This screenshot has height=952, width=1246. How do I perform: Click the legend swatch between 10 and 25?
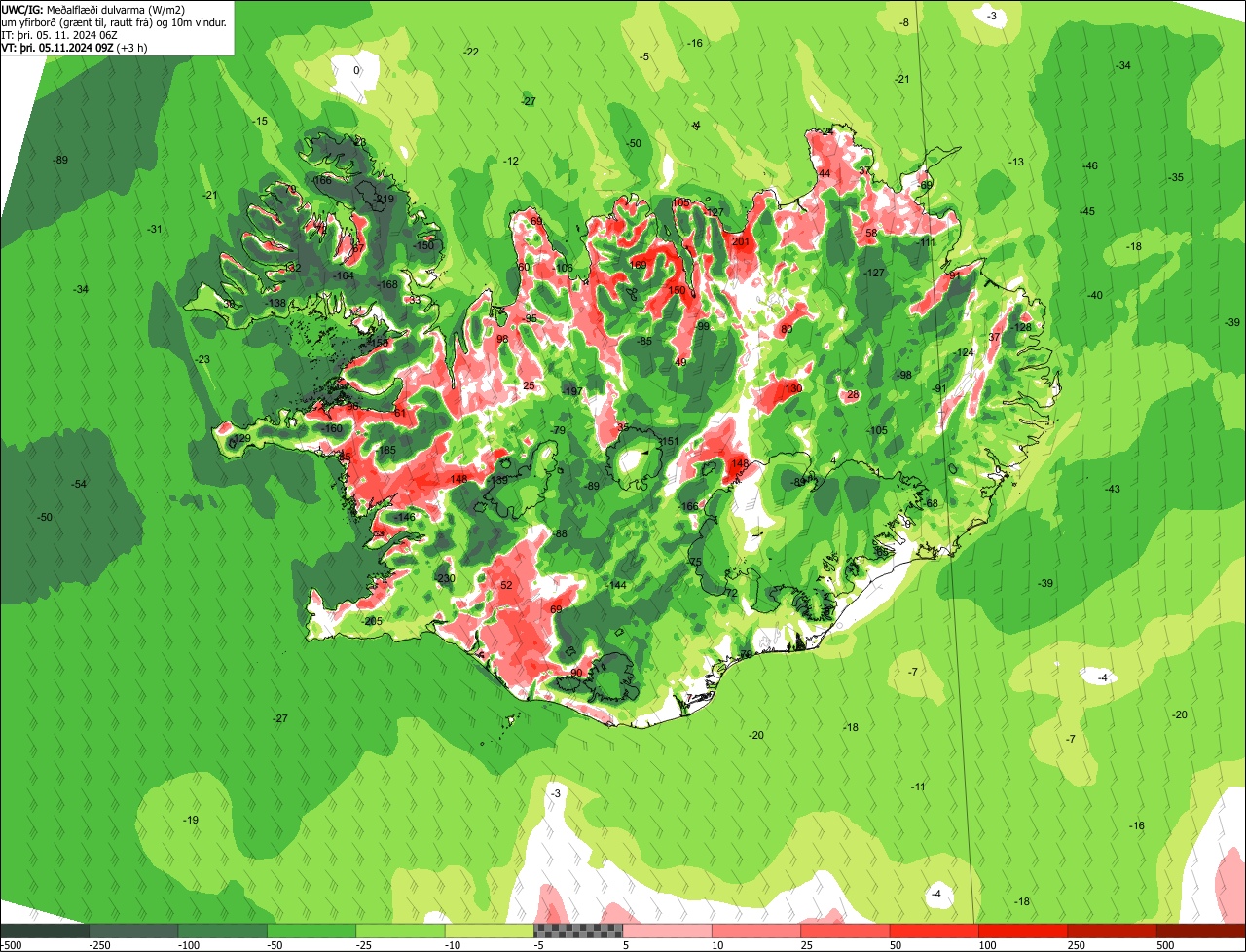click(x=756, y=931)
